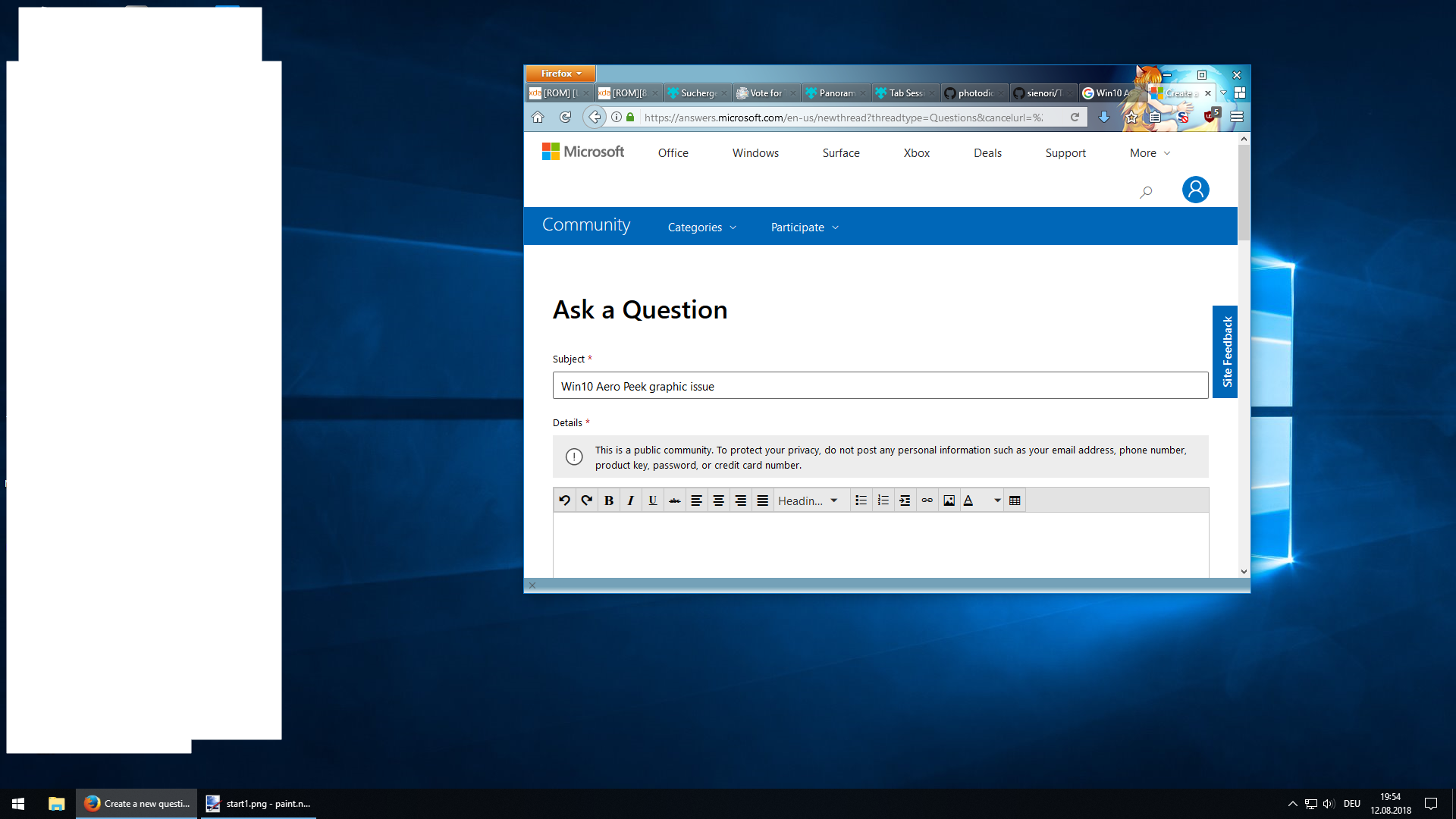Select start1.png paint.net taskbar item
This screenshot has width=1456, height=819.
coord(258,804)
